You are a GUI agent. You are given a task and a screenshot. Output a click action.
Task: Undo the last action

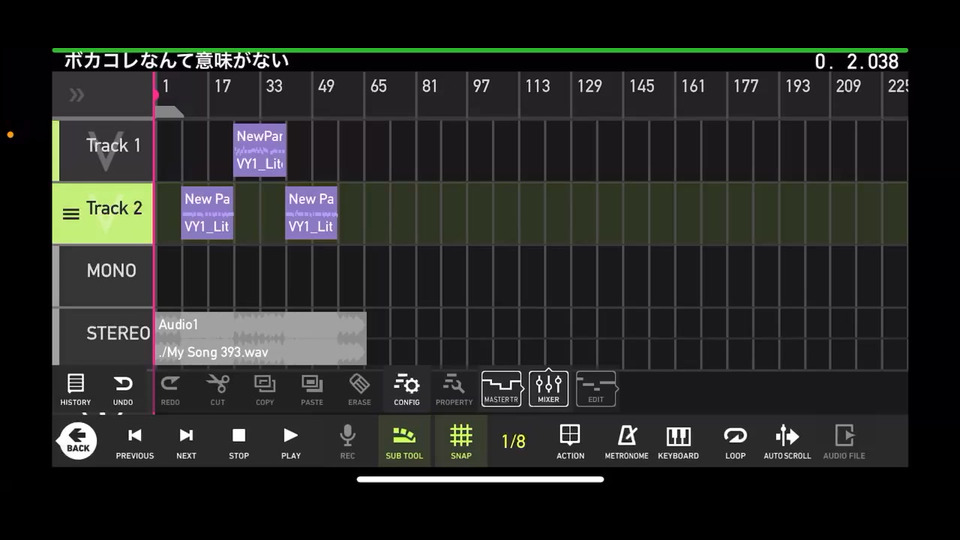(x=122, y=389)
